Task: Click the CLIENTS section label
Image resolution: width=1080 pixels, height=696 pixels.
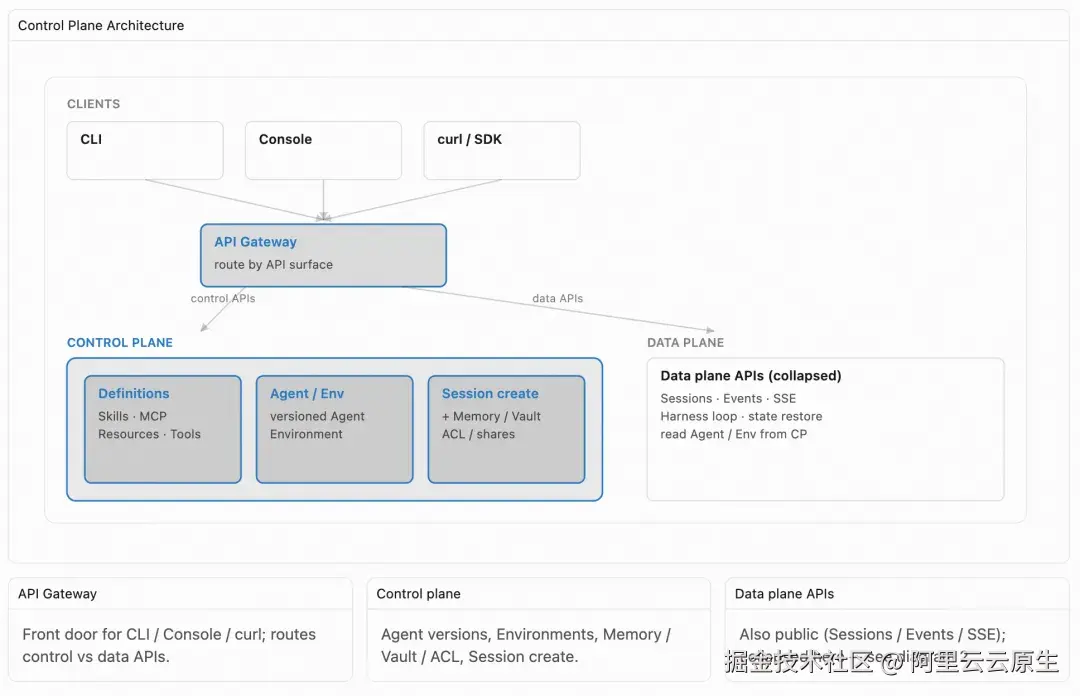Action: point(94,104)
